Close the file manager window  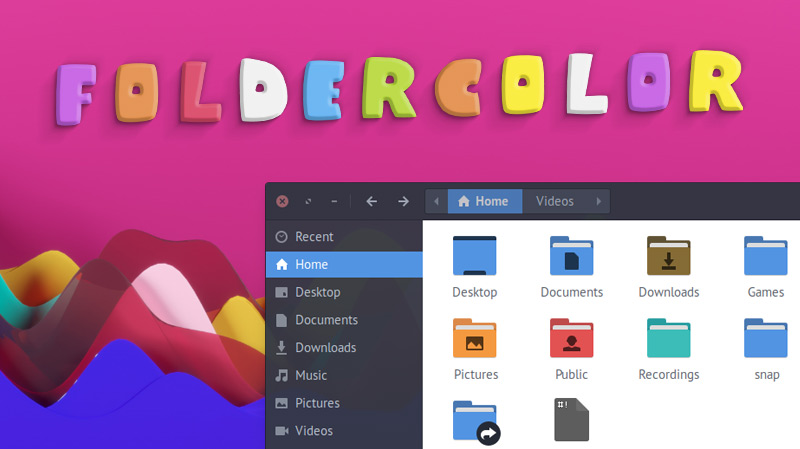click(282, 201)
